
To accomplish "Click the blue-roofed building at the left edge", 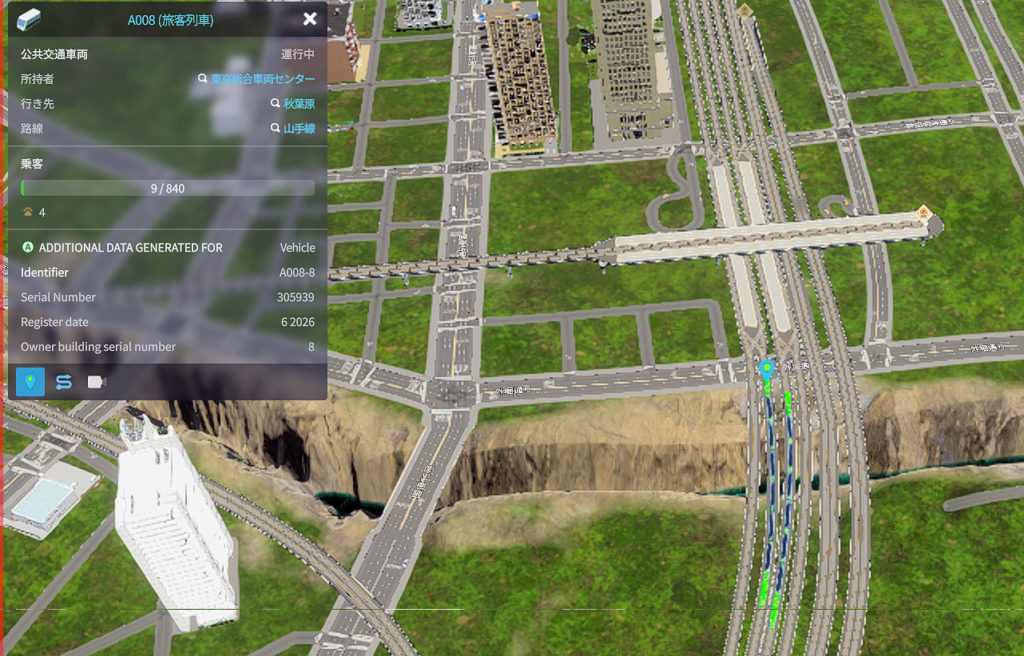I will click(42, 501).
